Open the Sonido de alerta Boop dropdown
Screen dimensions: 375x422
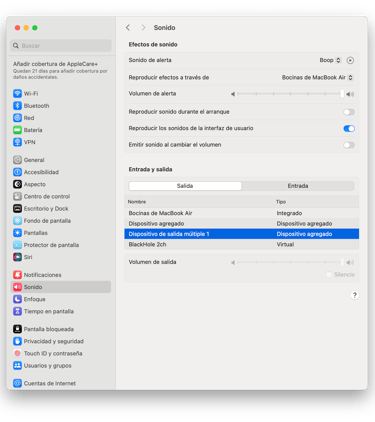tap(330, 60)
